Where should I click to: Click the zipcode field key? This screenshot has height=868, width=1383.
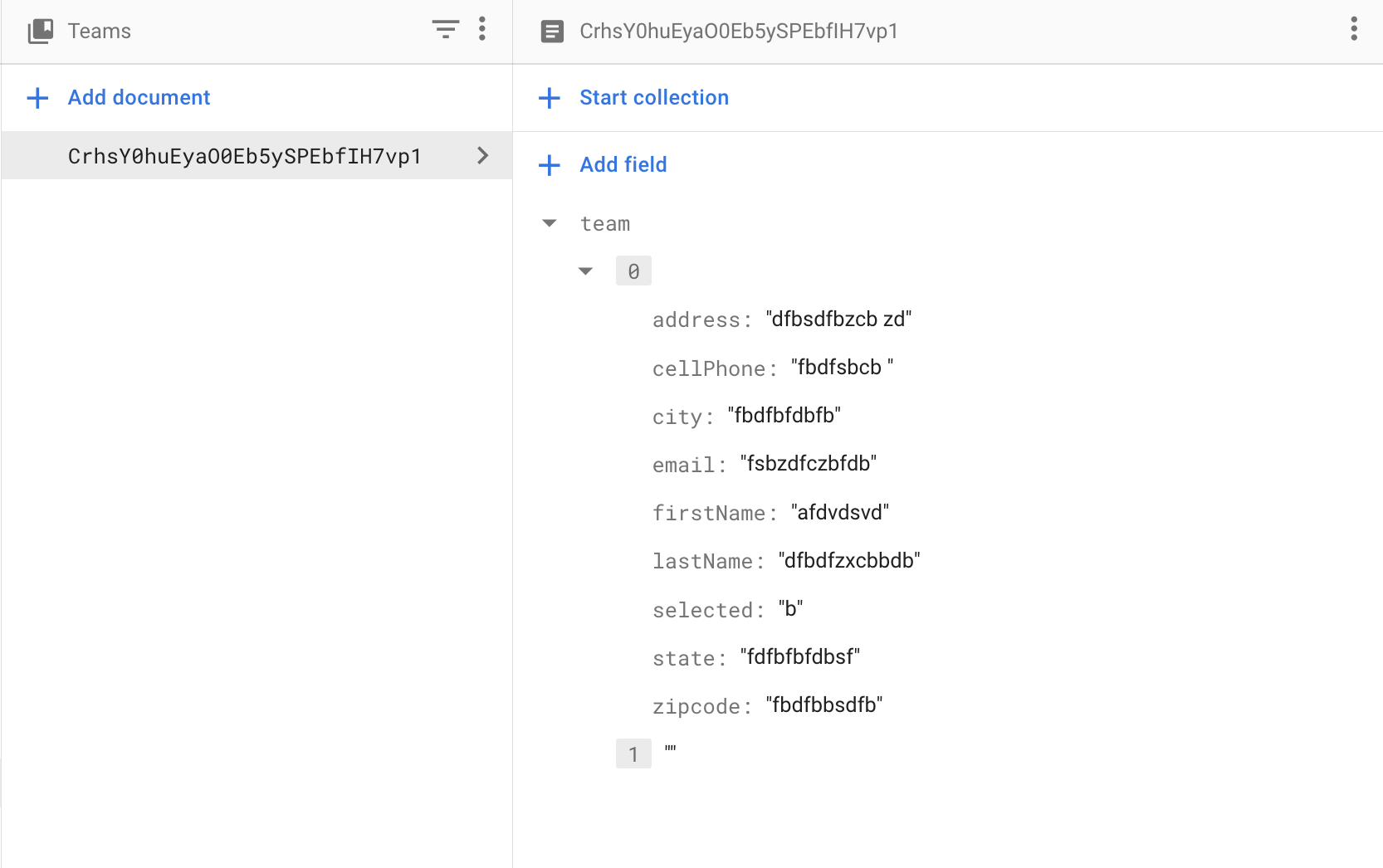click(701, 707)
